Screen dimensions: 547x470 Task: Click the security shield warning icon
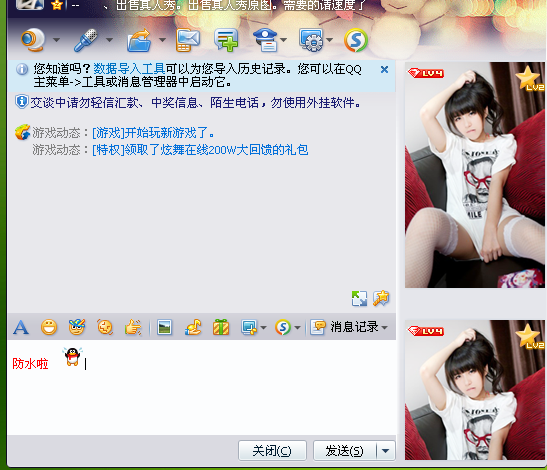click(22, 102)
